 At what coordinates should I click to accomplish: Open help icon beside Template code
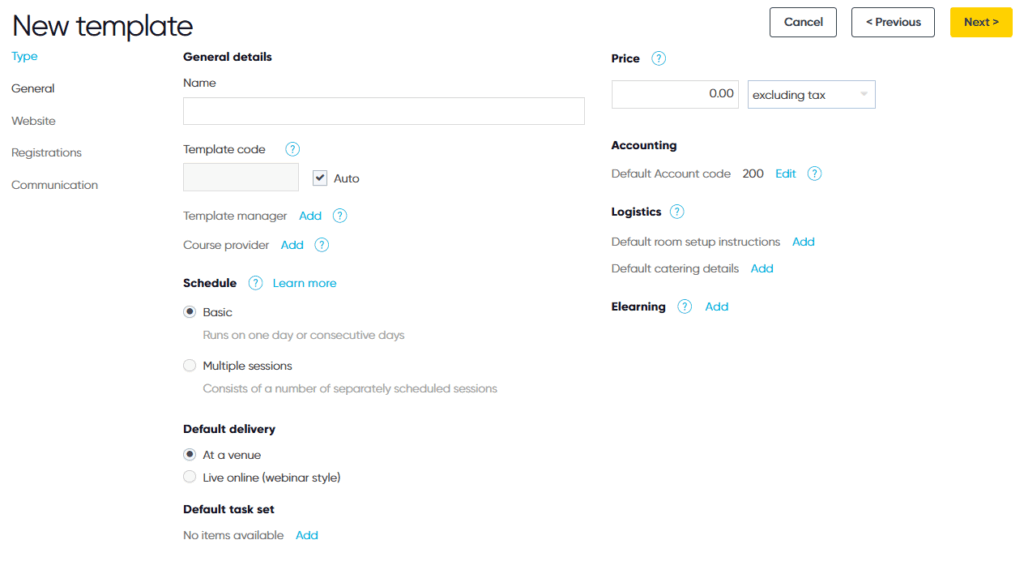293,150
